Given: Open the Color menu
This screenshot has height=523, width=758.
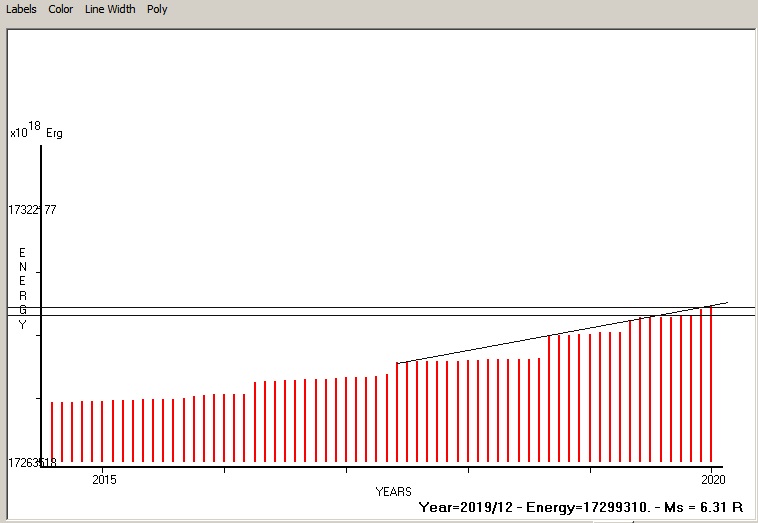Looking at the screenshot, I should [x=60, y=9].
